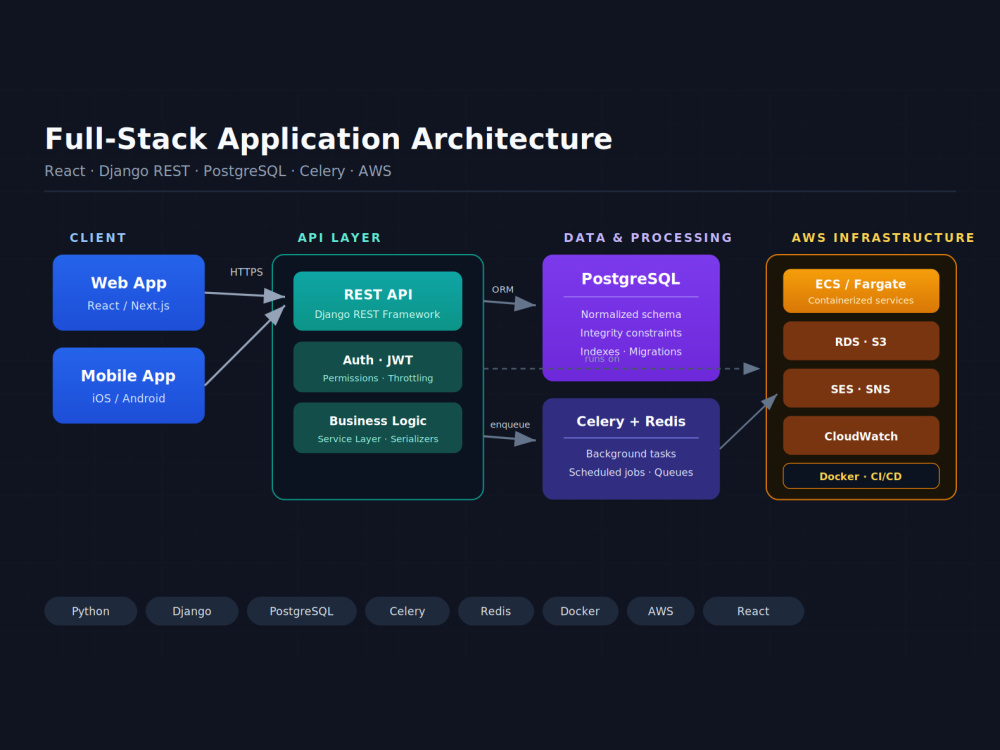Click the Service Layer · Serializers text
Screen dimensions: 1000x750
click(x=378, y=439)
